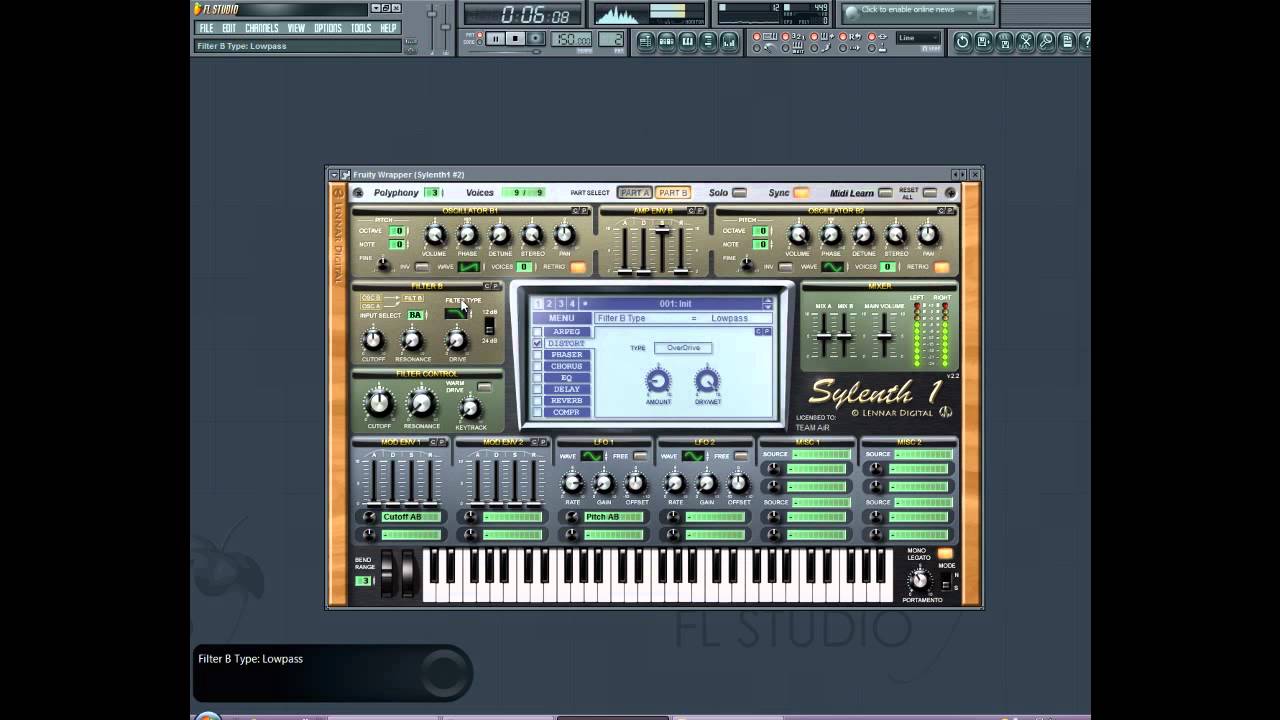Enable the REVERB effect checkbox
This screenshot has width=1280, height=720.
[537, 401]
